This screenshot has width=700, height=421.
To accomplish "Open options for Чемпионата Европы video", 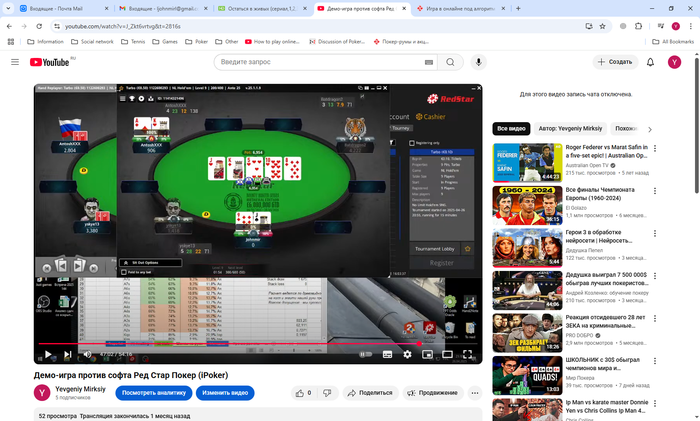I will point(654,191).
